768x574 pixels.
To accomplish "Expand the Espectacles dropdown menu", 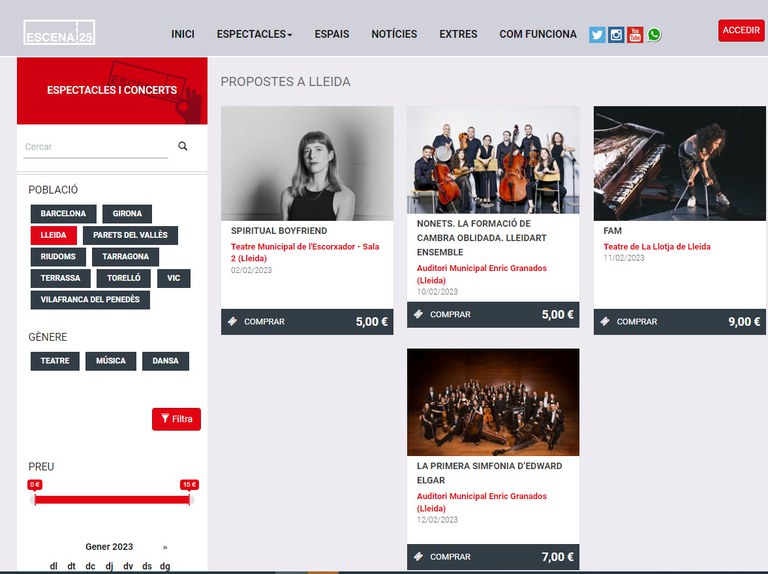I will (254, 34).
